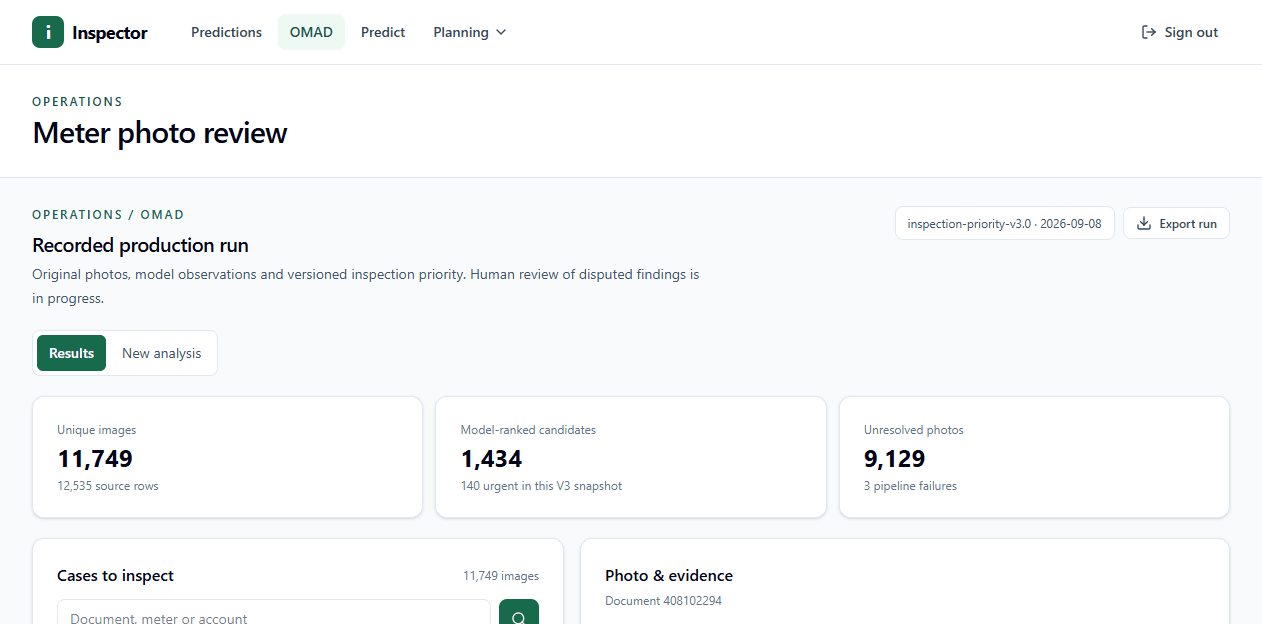Focus the Document, meter or account field
This screenshot has width=1262, height=624.
coord(274,612)
